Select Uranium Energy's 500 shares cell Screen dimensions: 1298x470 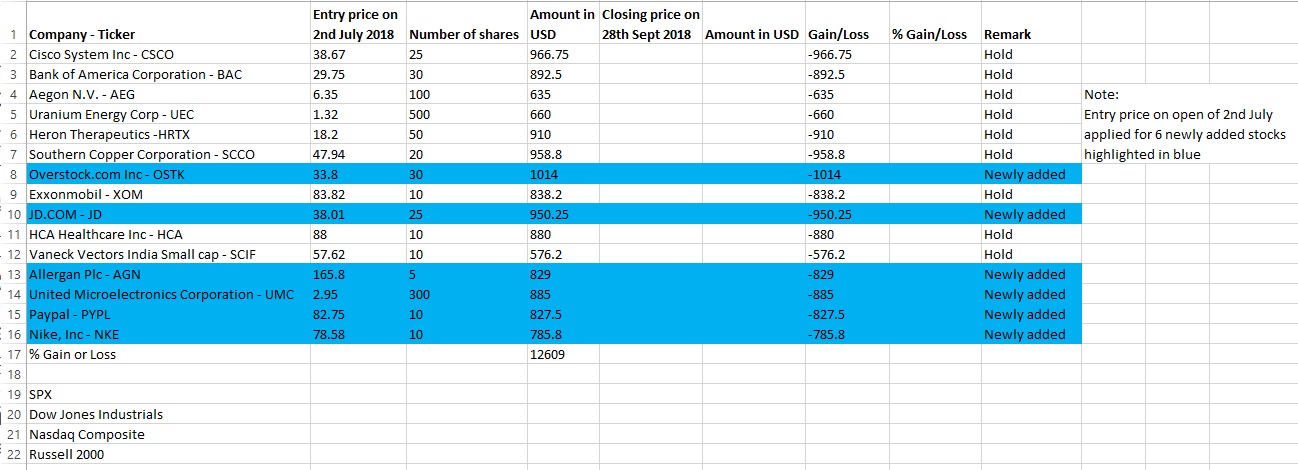pyautogui.click(x=420, y=114)
